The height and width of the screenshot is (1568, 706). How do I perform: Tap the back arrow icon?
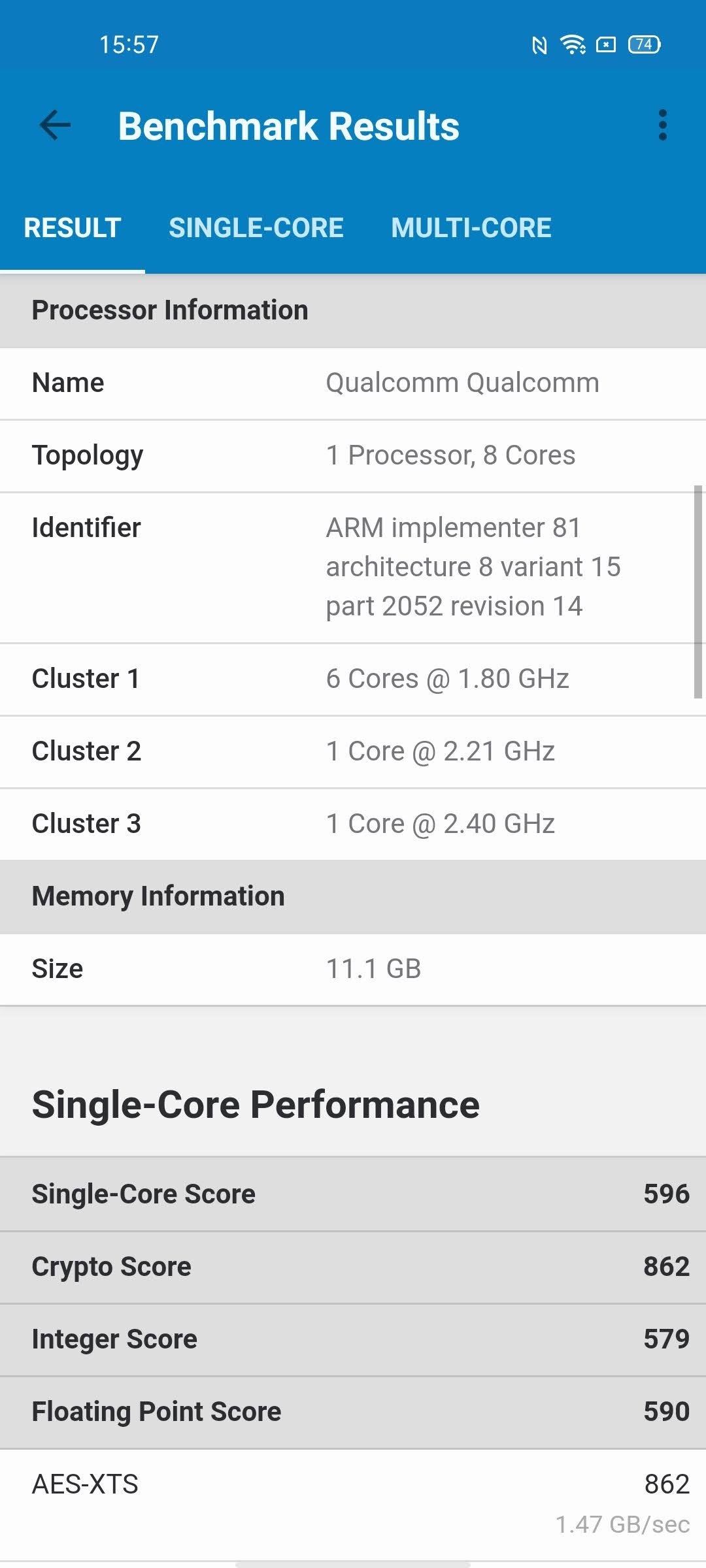coord(55,125)
